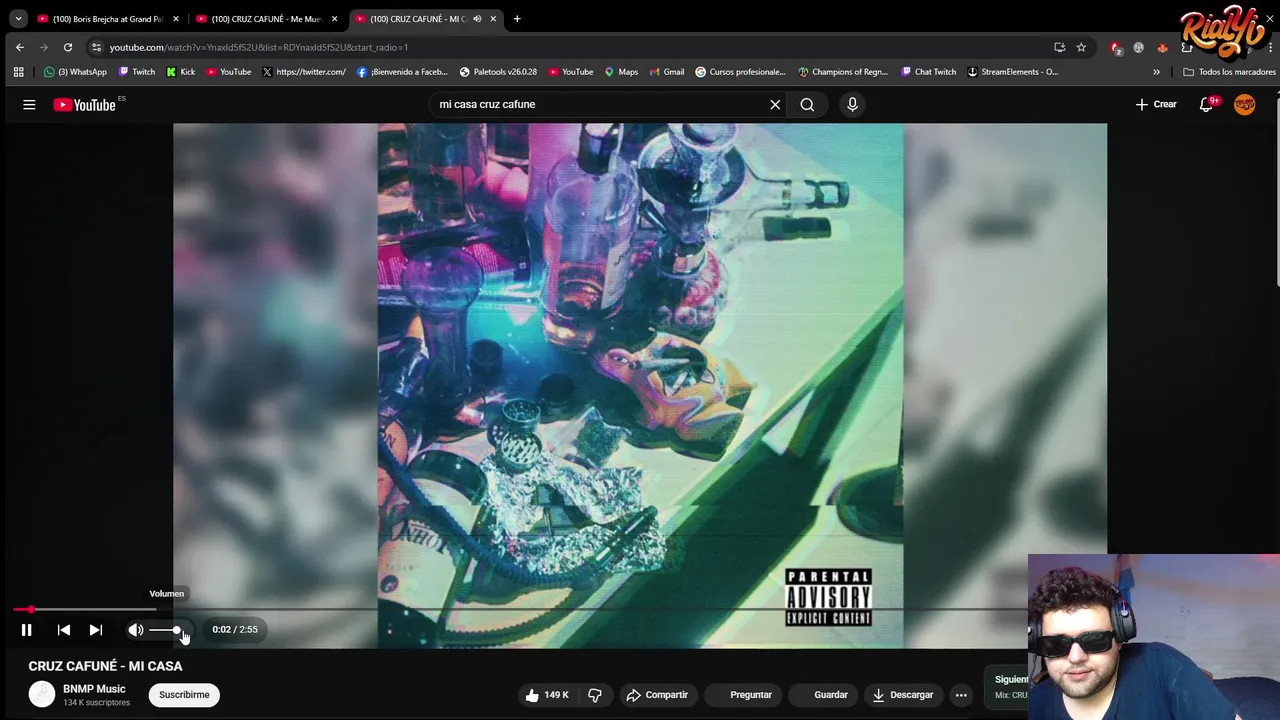Subscribe with the Suscribirme button
This screenshot has width=1280, height=720.
(184, 695)
